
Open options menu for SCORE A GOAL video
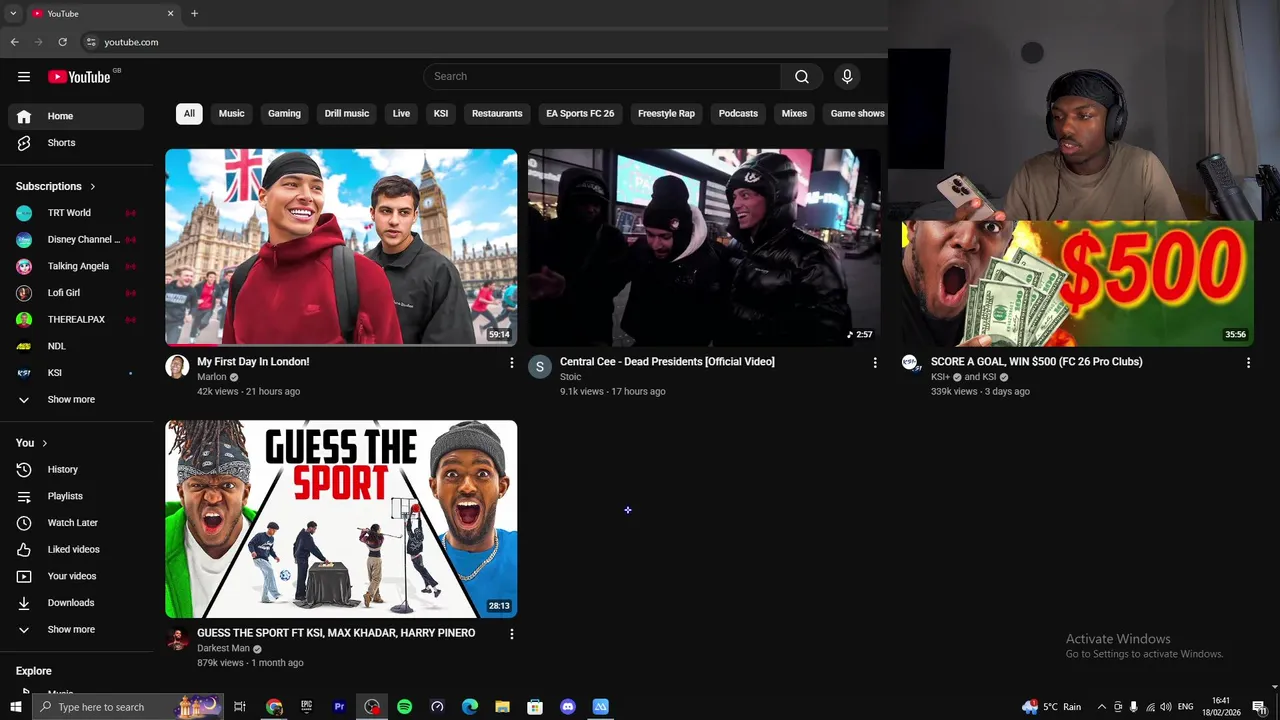[1248, 363]
